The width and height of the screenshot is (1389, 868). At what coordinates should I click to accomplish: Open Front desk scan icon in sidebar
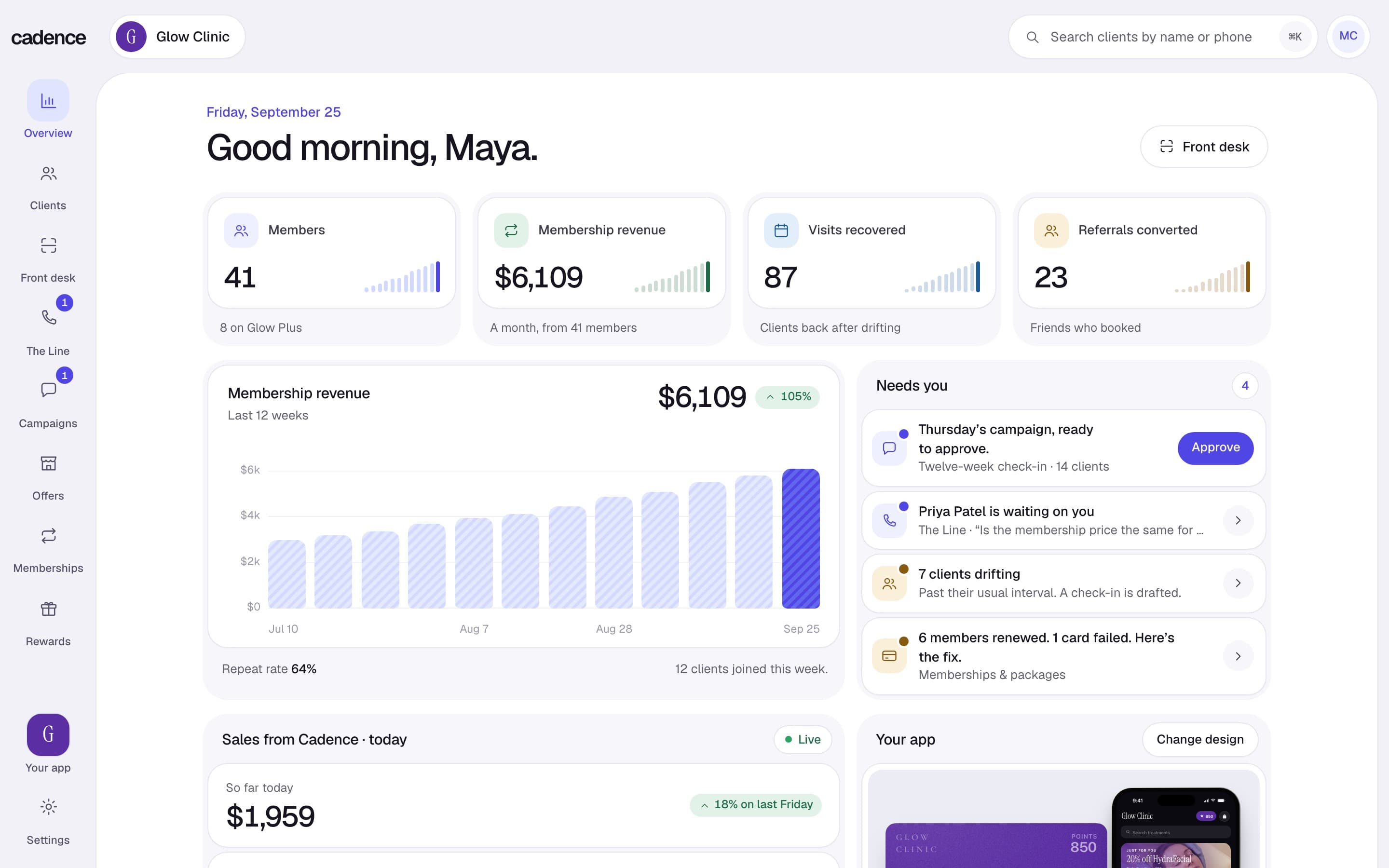(x=48, y=246)
